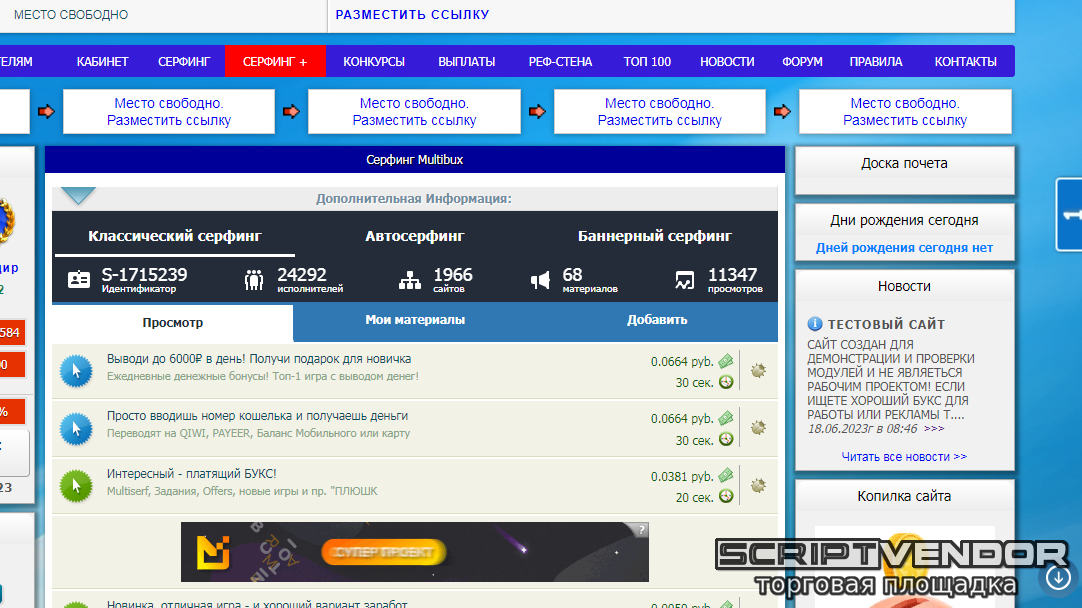Image resolution: width=1082 pixels, height=608 pixels.
Task: Click green cursor icon for 'Интересный - платящий БУКС'
Action: click(x=76, y=486)
